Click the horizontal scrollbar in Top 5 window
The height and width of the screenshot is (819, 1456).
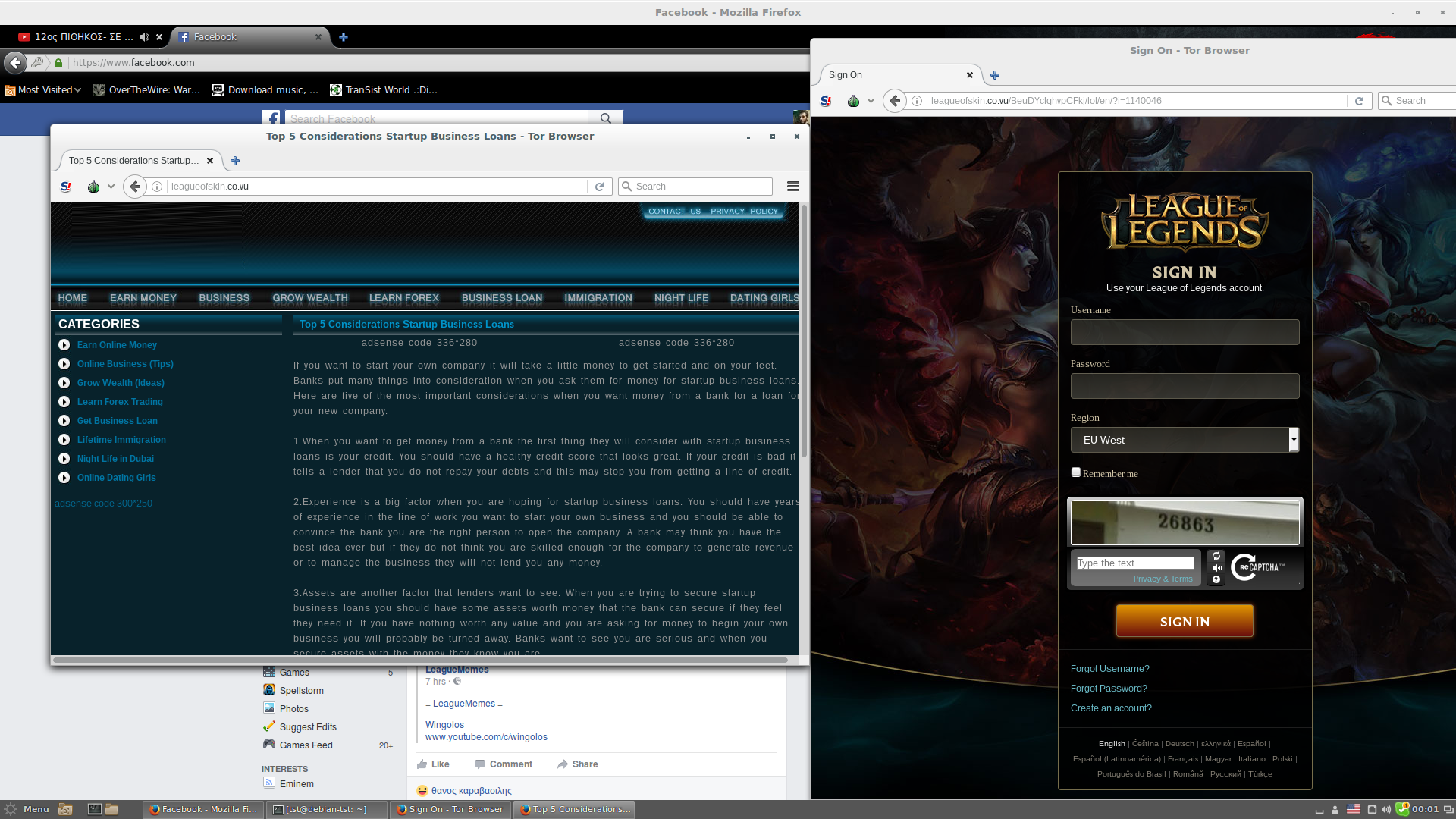[421, 661]
